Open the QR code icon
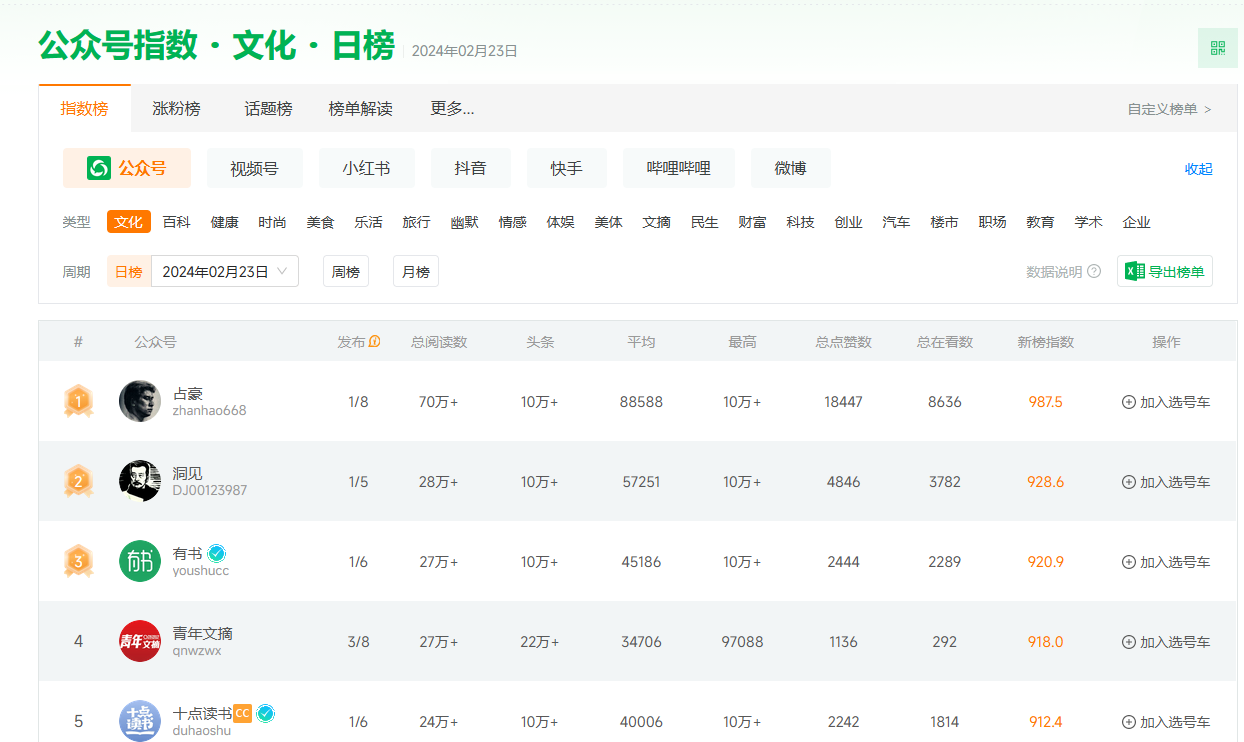The width and height of the screenshot is (1244, 742). (1217, 48)
